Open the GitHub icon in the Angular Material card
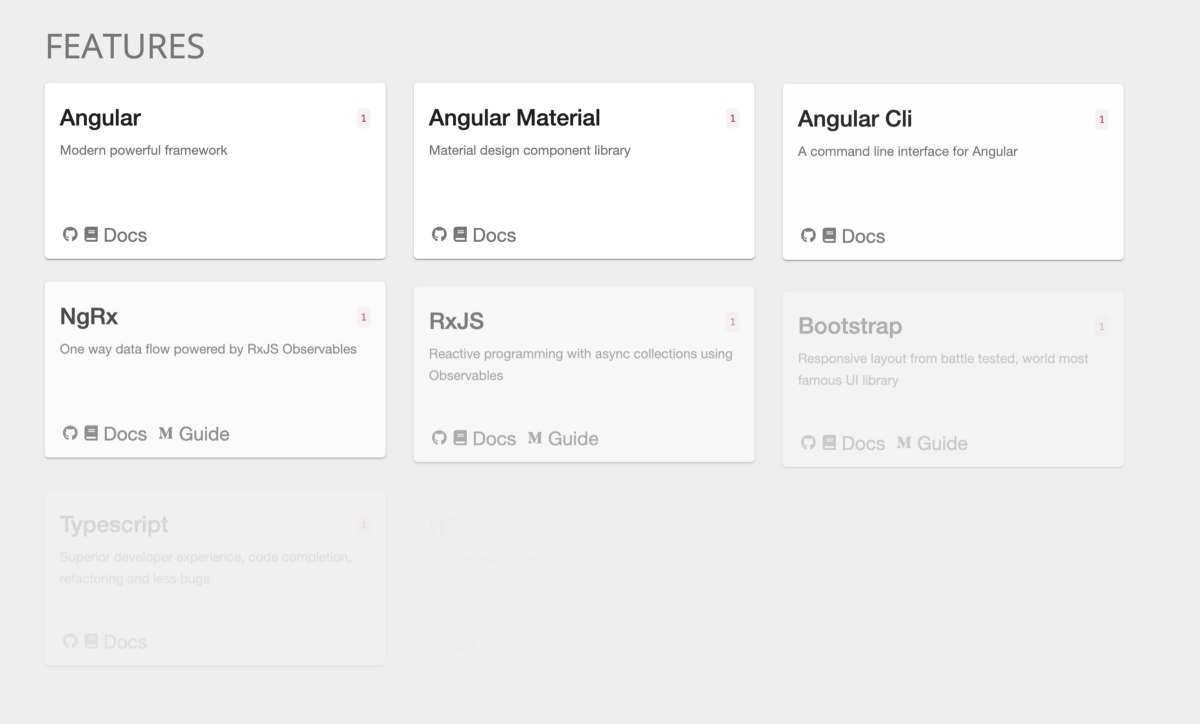The width and height of the screenshot is (1200, 724). [439, 234]
